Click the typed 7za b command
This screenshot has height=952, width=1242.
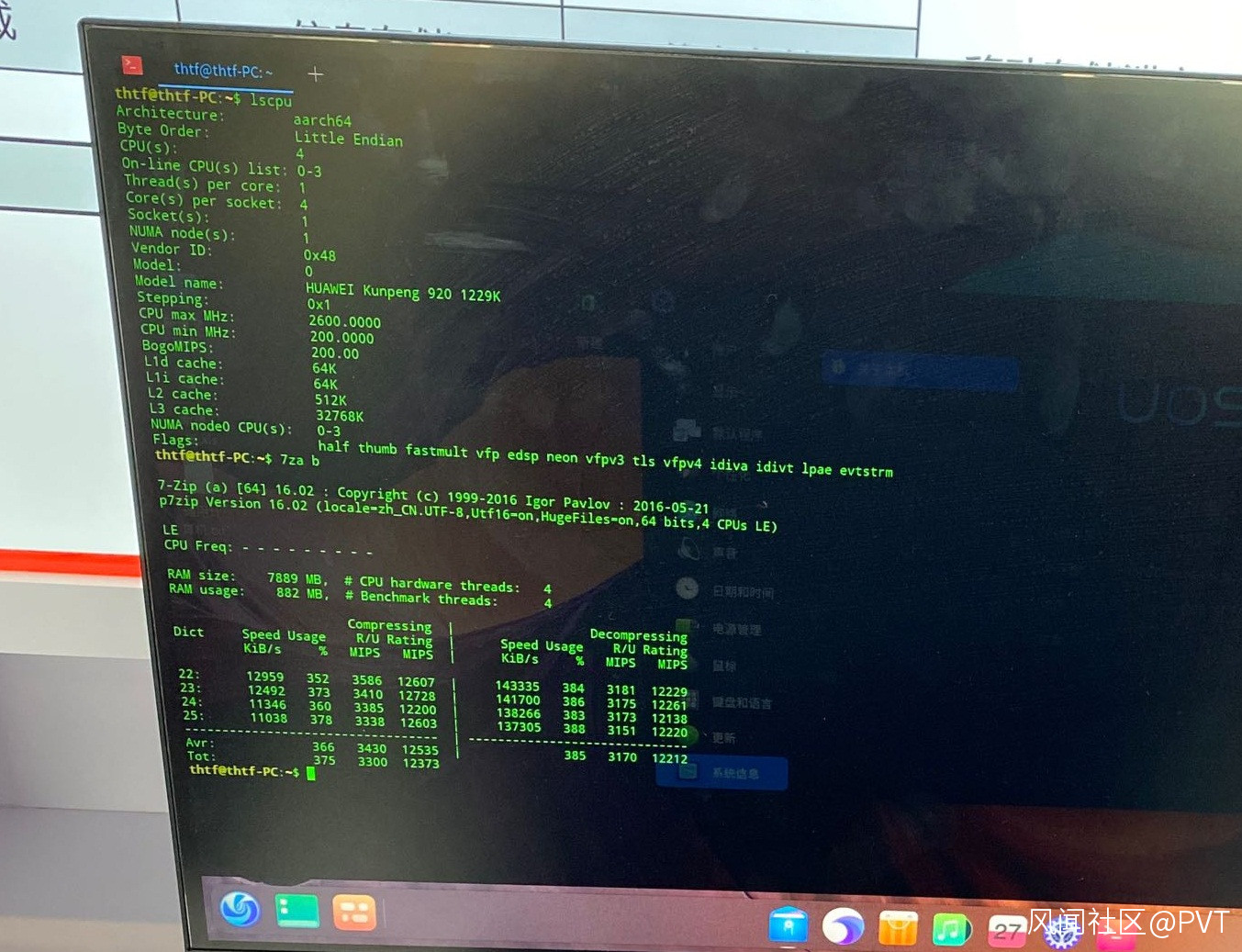(x=299, y=459)
